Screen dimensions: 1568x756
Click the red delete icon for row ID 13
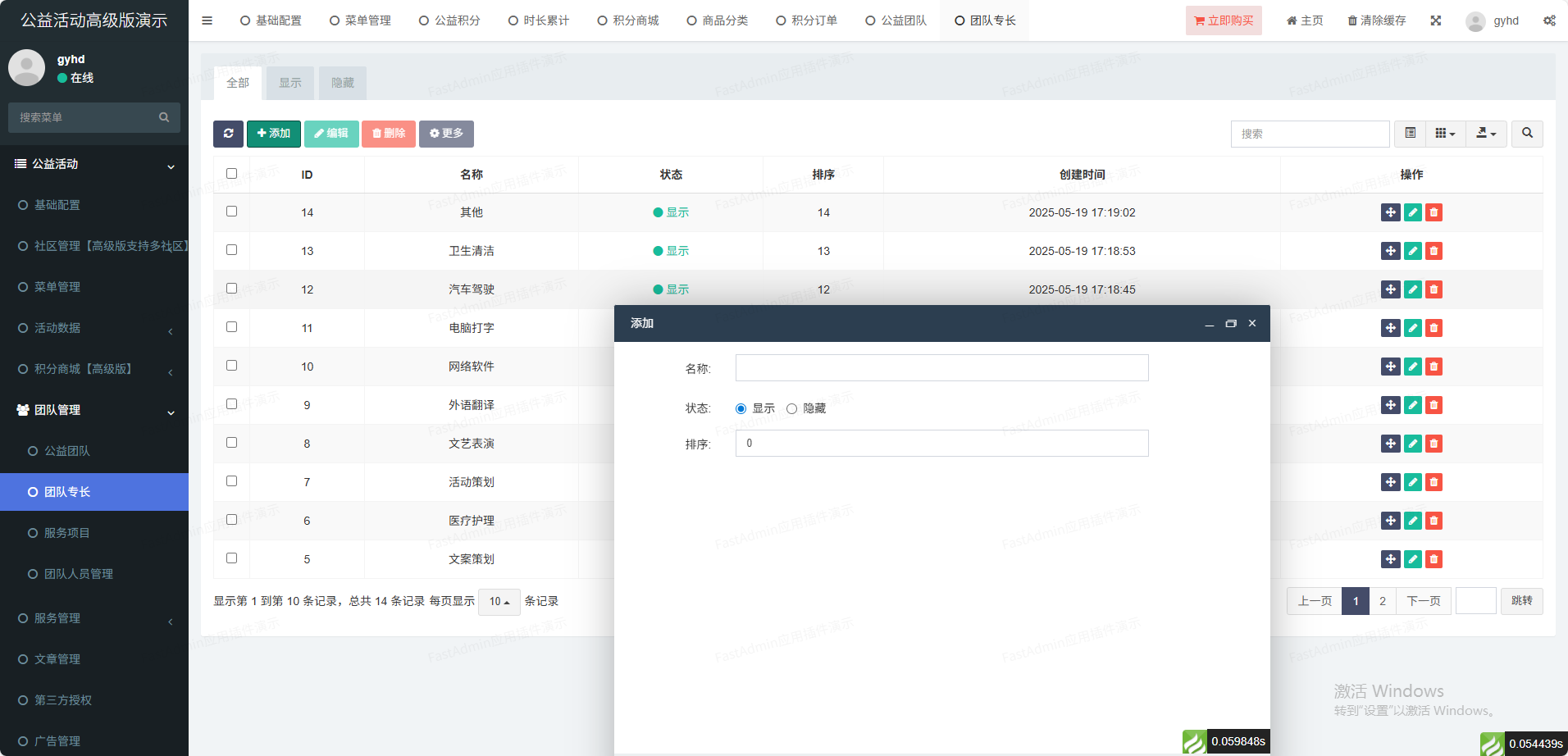click(1434, 251)
